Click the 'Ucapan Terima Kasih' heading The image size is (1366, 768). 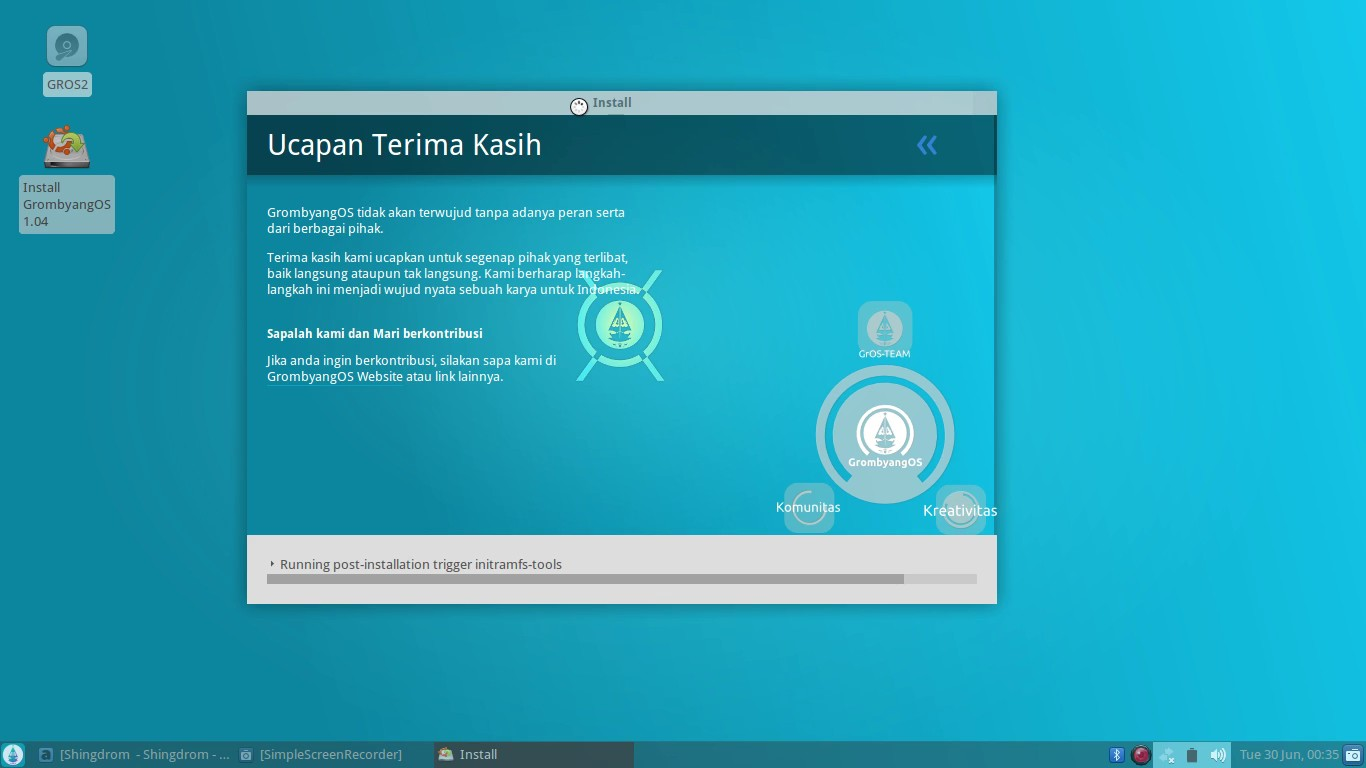point(404,145)
